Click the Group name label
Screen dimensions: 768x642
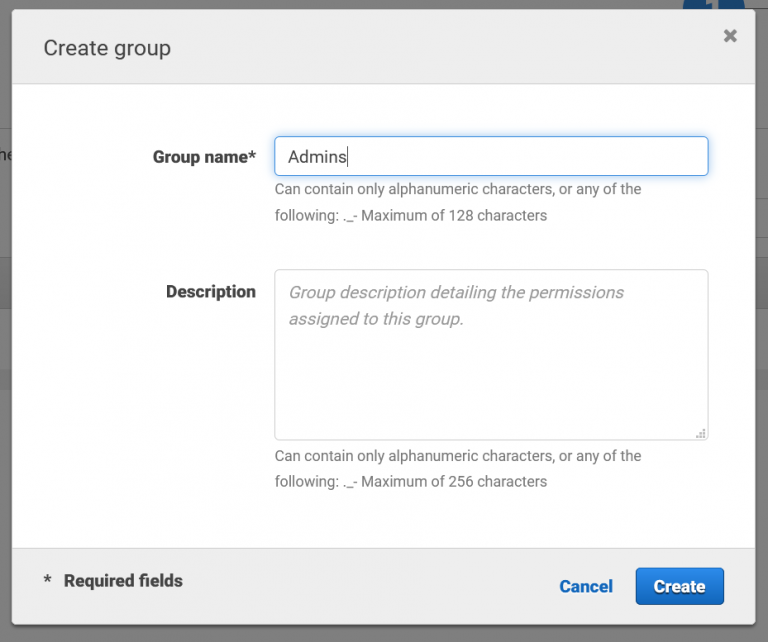tap(200, 157)
